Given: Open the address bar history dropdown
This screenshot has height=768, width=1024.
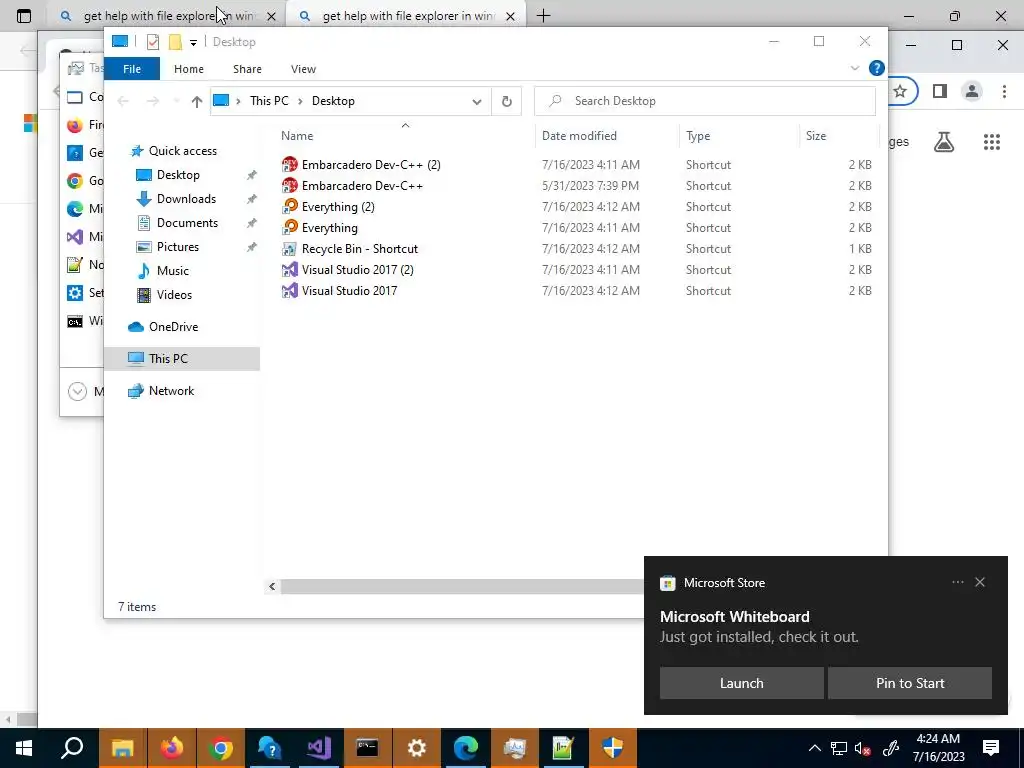Looking at the screenshot, I should tap(477, 101).
